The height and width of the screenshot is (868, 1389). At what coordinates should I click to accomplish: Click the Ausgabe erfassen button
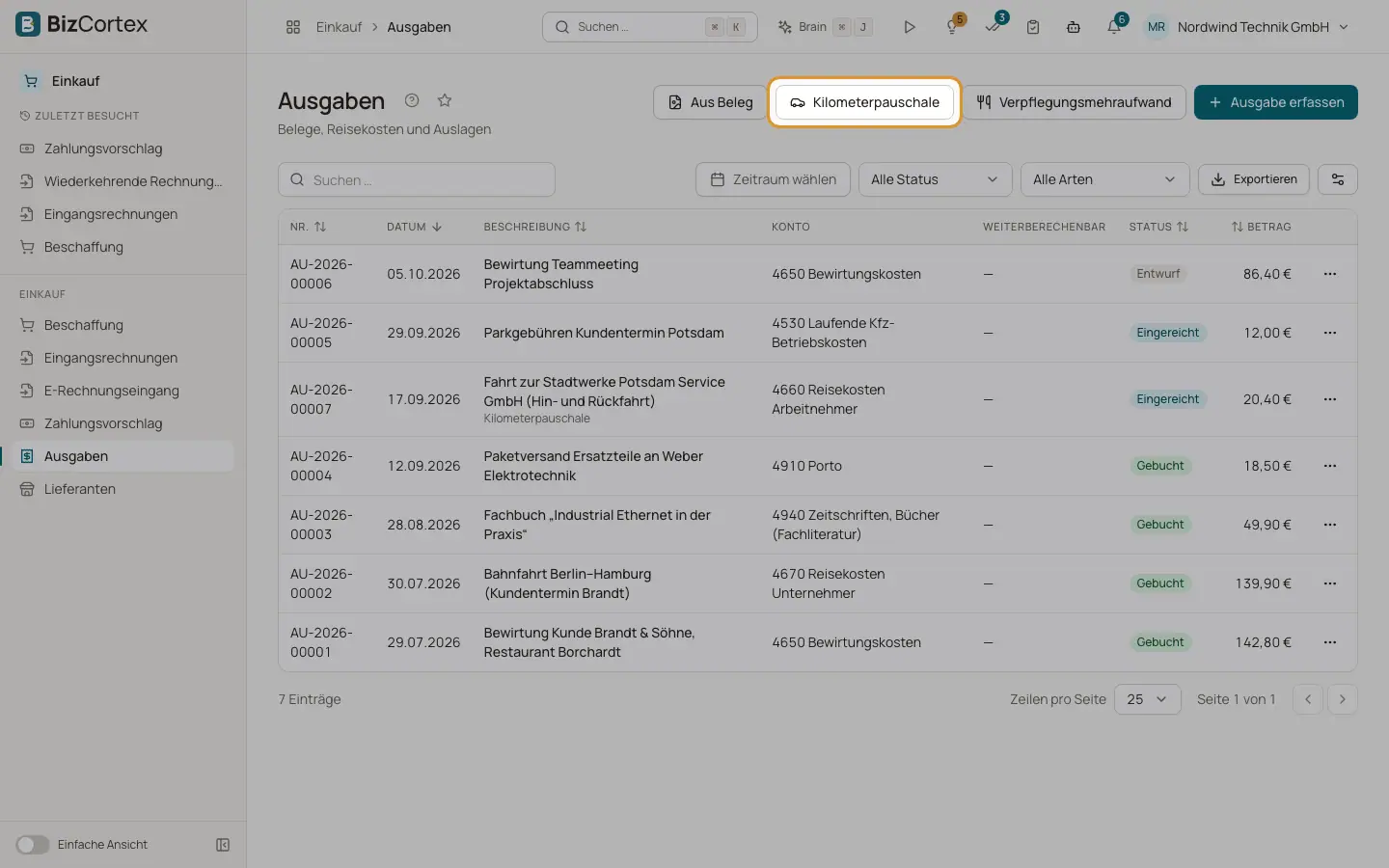[1275, 102]
